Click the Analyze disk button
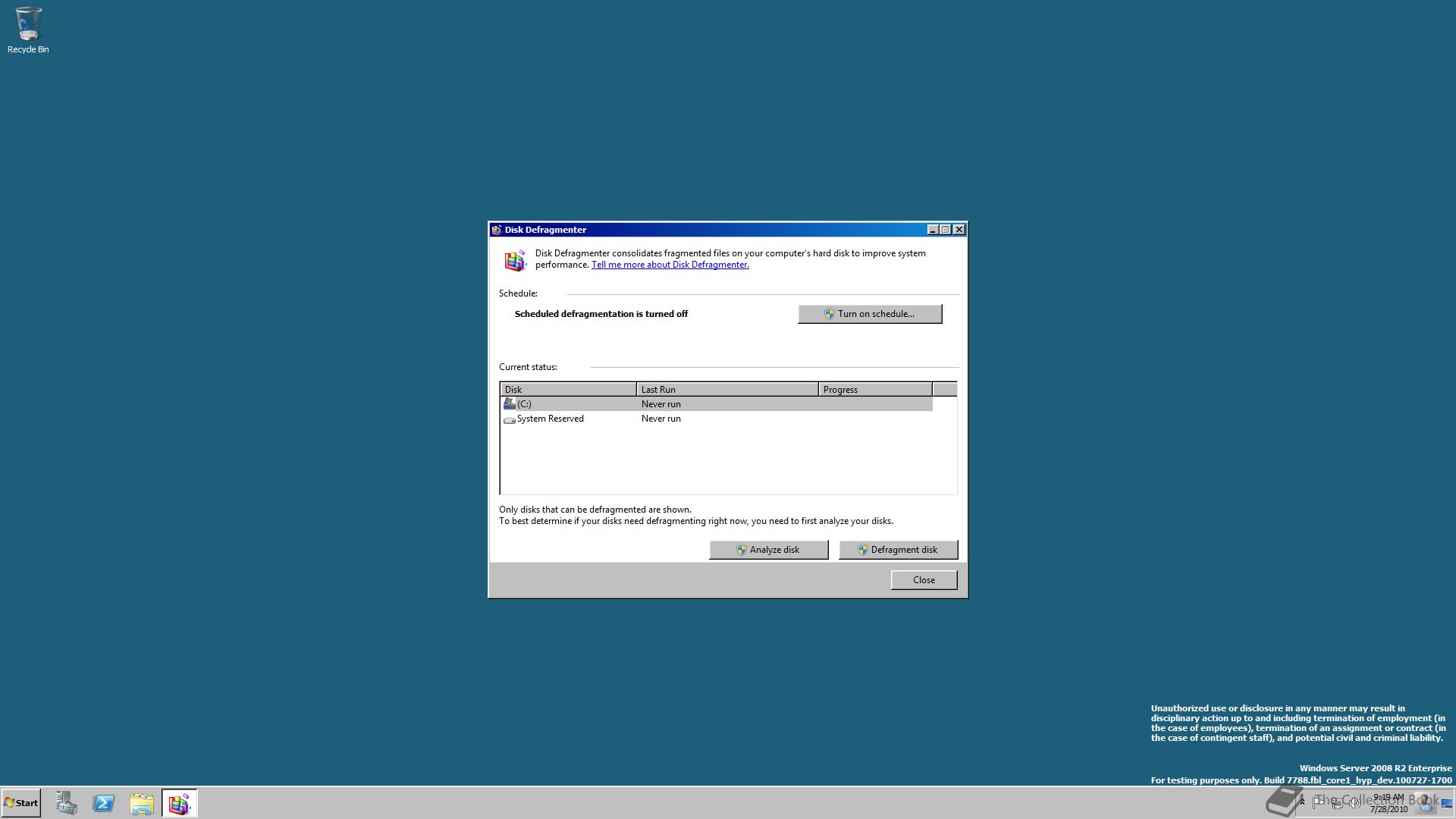 tap(768, 550)
